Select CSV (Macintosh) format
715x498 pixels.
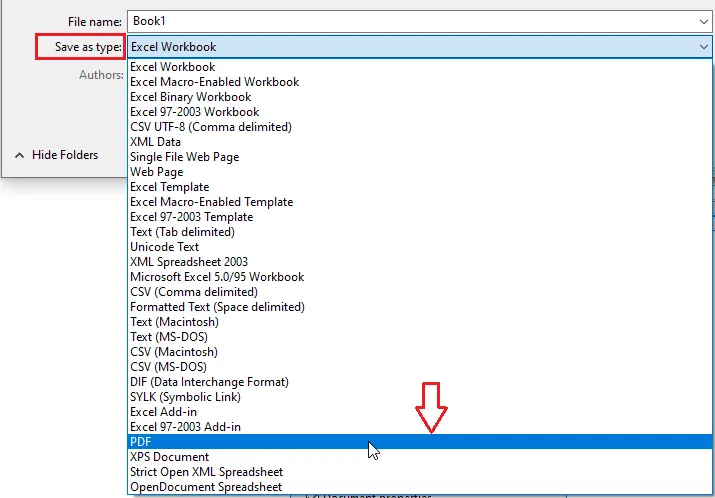pyautogui.click(x=420, y=352)
